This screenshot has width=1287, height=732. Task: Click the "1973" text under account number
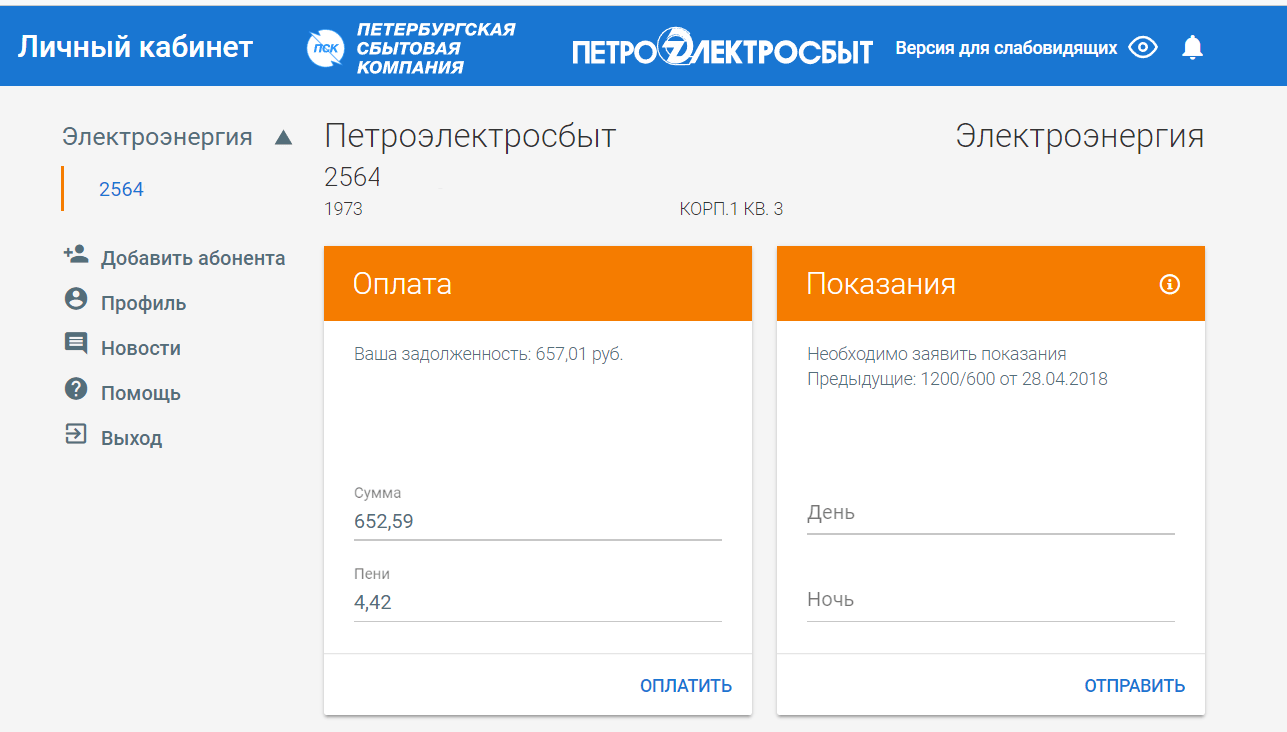pos(343,209)
